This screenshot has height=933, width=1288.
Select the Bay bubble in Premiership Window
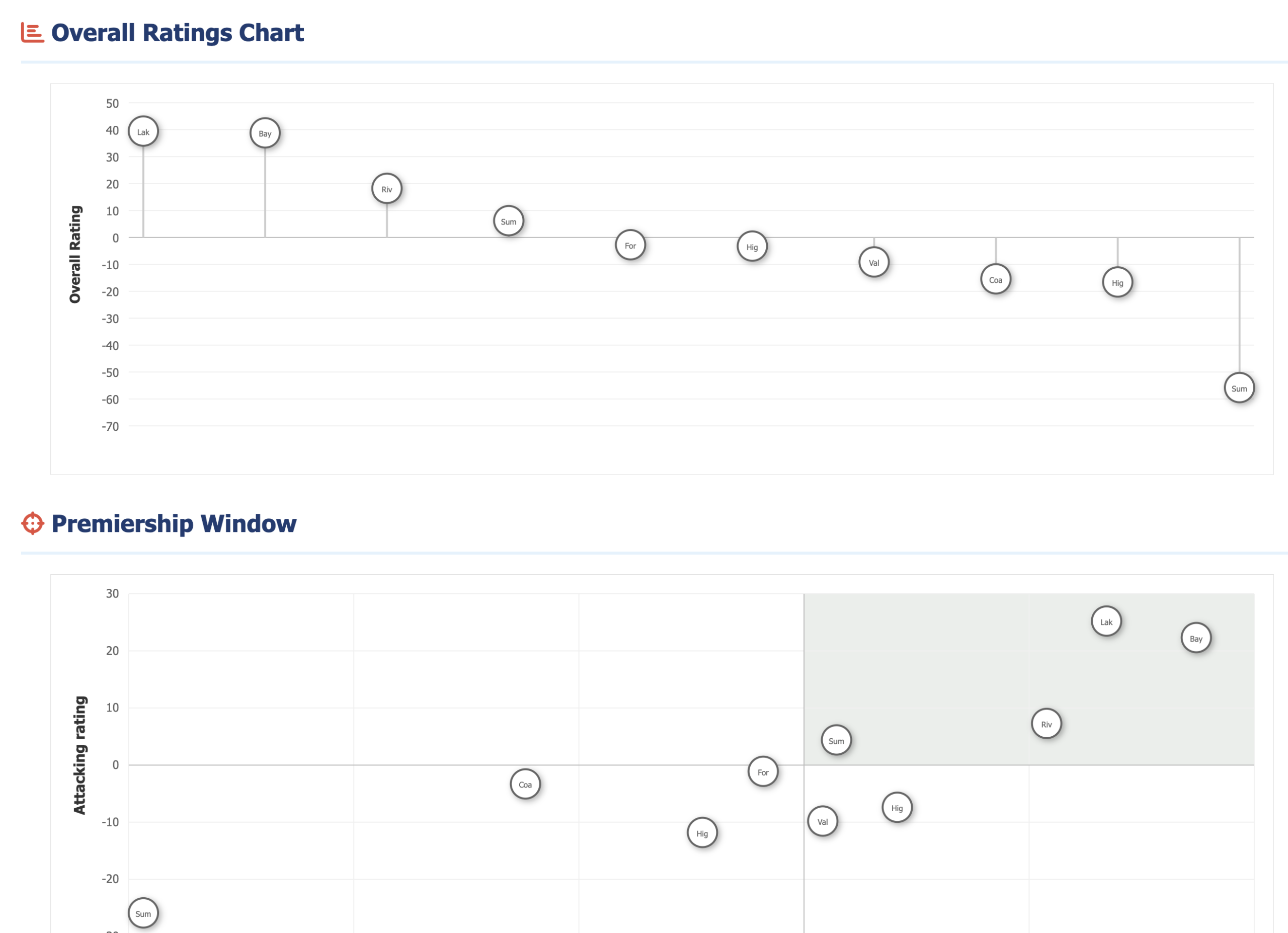click(1196, 638)
